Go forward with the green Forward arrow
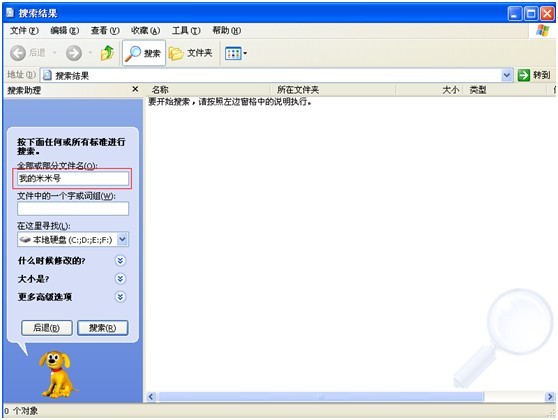 74,53
